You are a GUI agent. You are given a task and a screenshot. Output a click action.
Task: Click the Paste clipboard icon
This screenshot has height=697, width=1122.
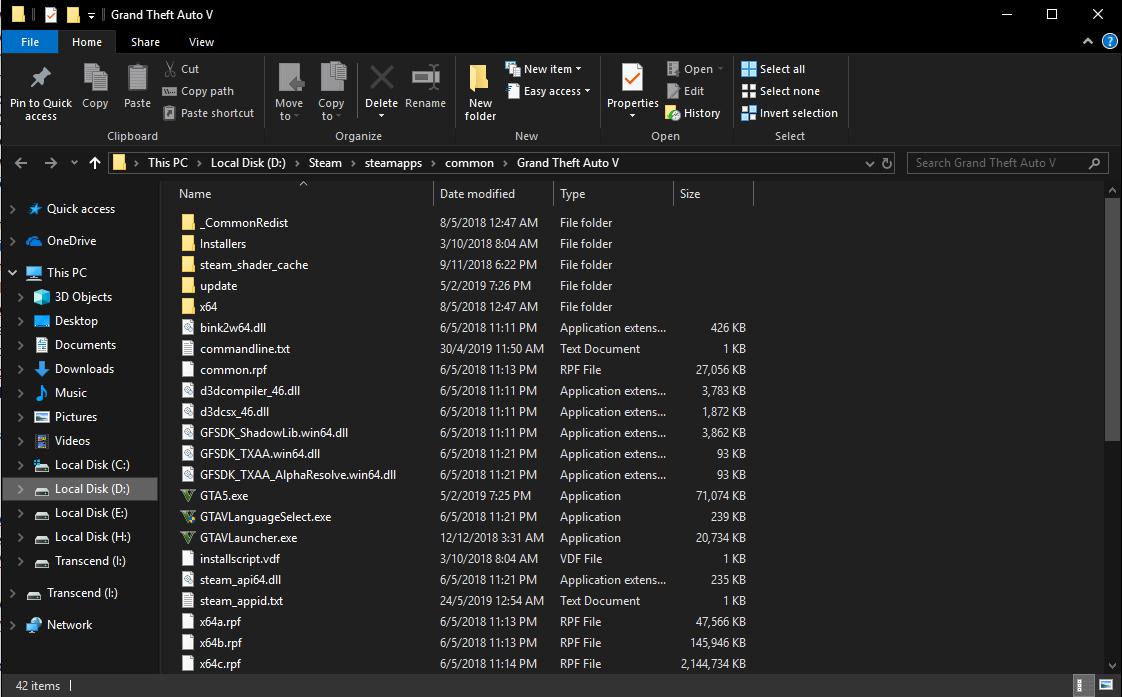point(137,78)
